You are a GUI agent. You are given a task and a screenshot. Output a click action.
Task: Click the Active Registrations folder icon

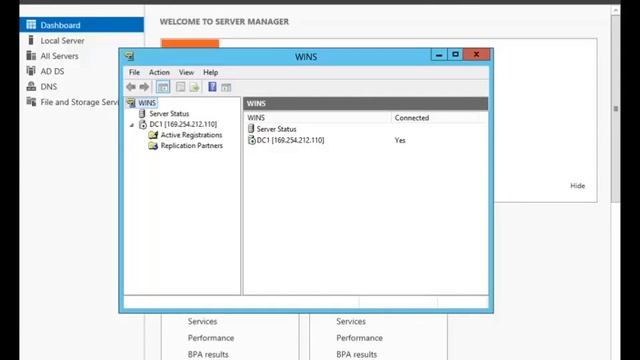[x=153, y=135]
